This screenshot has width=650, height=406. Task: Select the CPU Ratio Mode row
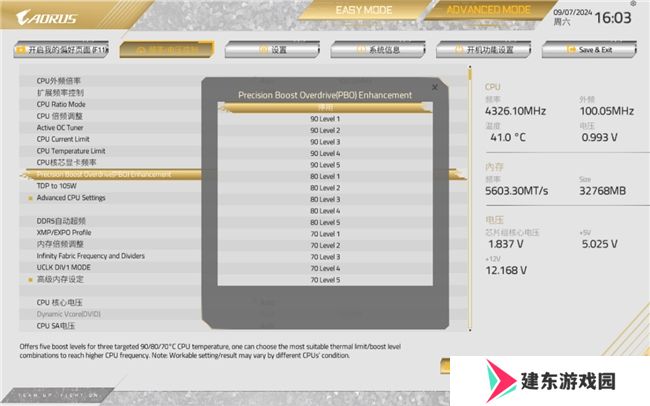[x=111, y=104]
